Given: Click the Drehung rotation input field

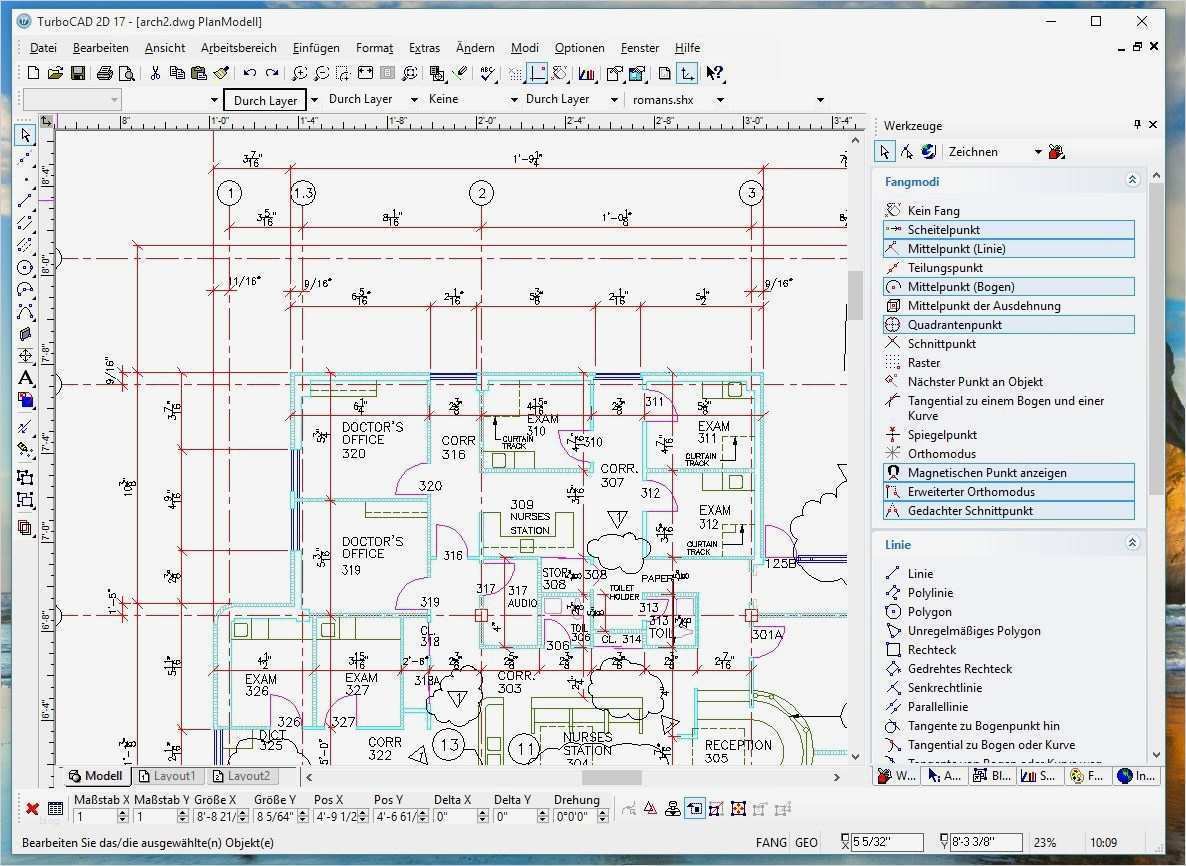Looking at the screenshot, I should pyautogui.click(x=576, y=817).
